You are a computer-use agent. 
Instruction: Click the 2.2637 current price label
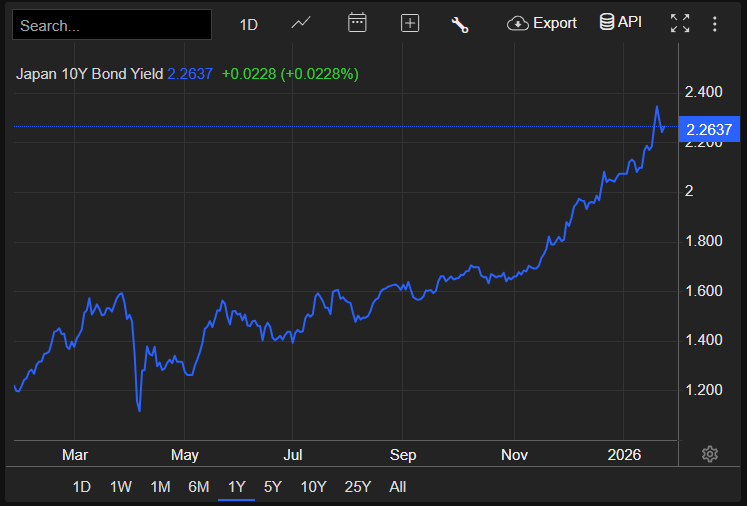point(709,129)
